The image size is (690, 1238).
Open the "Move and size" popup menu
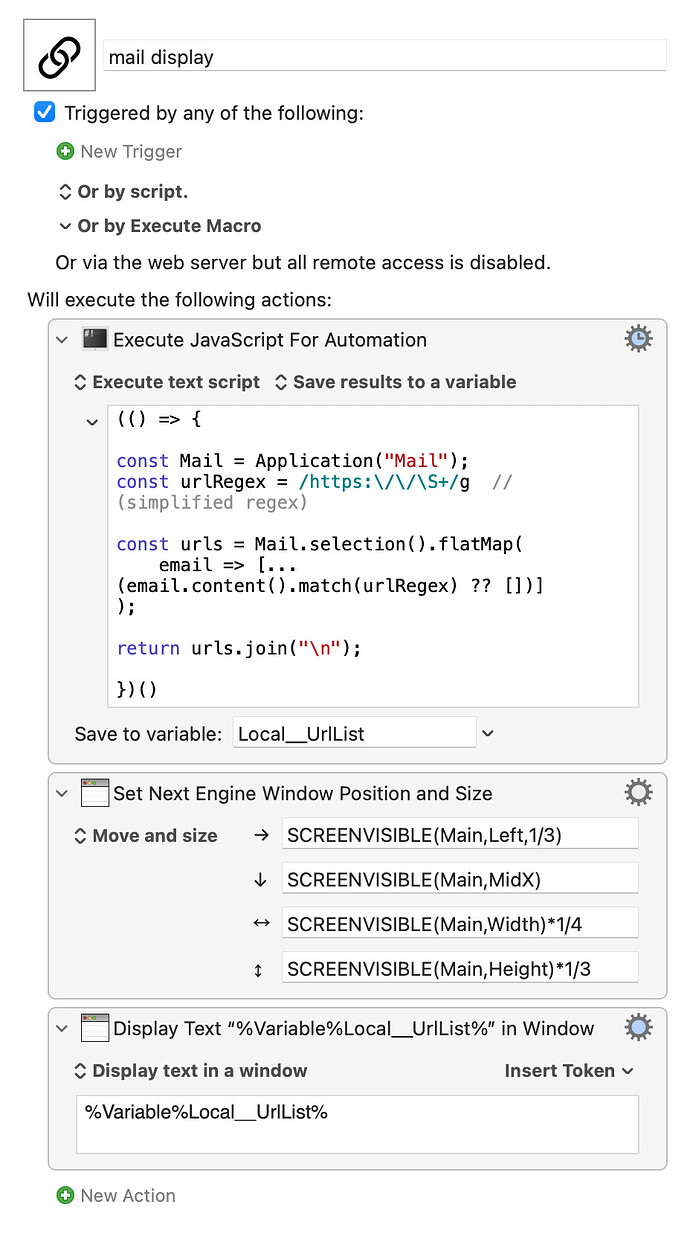tap(146, 836)
